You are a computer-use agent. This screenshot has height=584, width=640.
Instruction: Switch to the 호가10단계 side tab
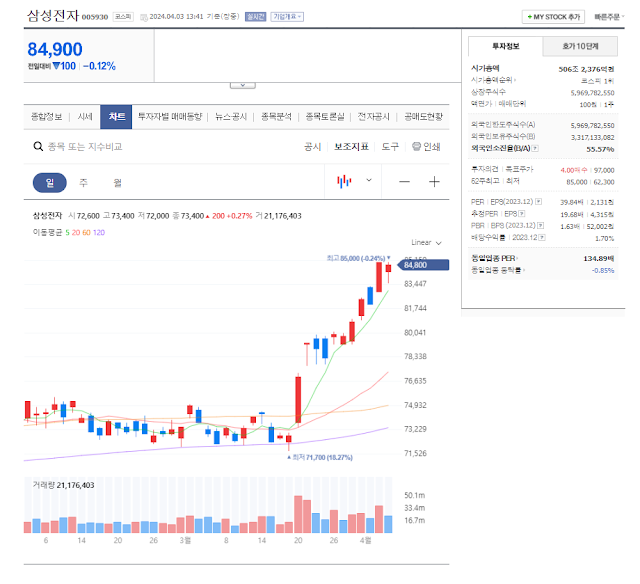pyautogui.click(x=580, y=47)
